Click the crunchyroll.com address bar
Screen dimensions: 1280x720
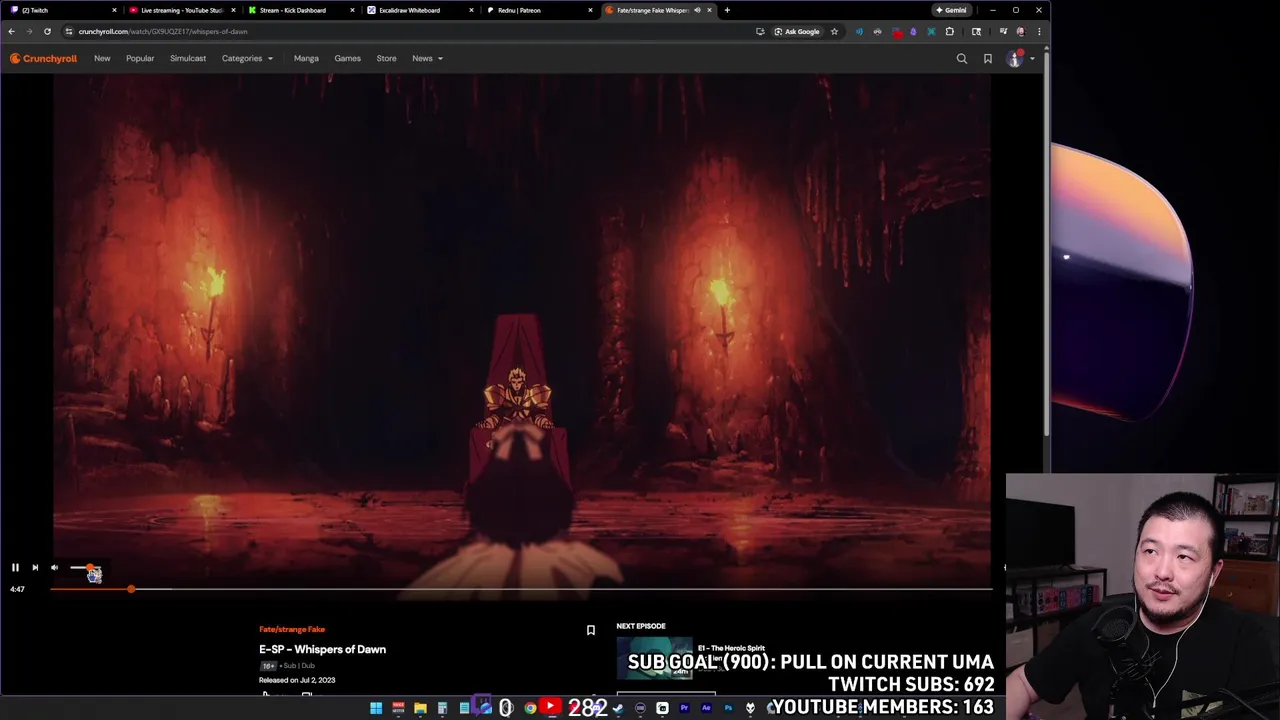coord(400,31)
